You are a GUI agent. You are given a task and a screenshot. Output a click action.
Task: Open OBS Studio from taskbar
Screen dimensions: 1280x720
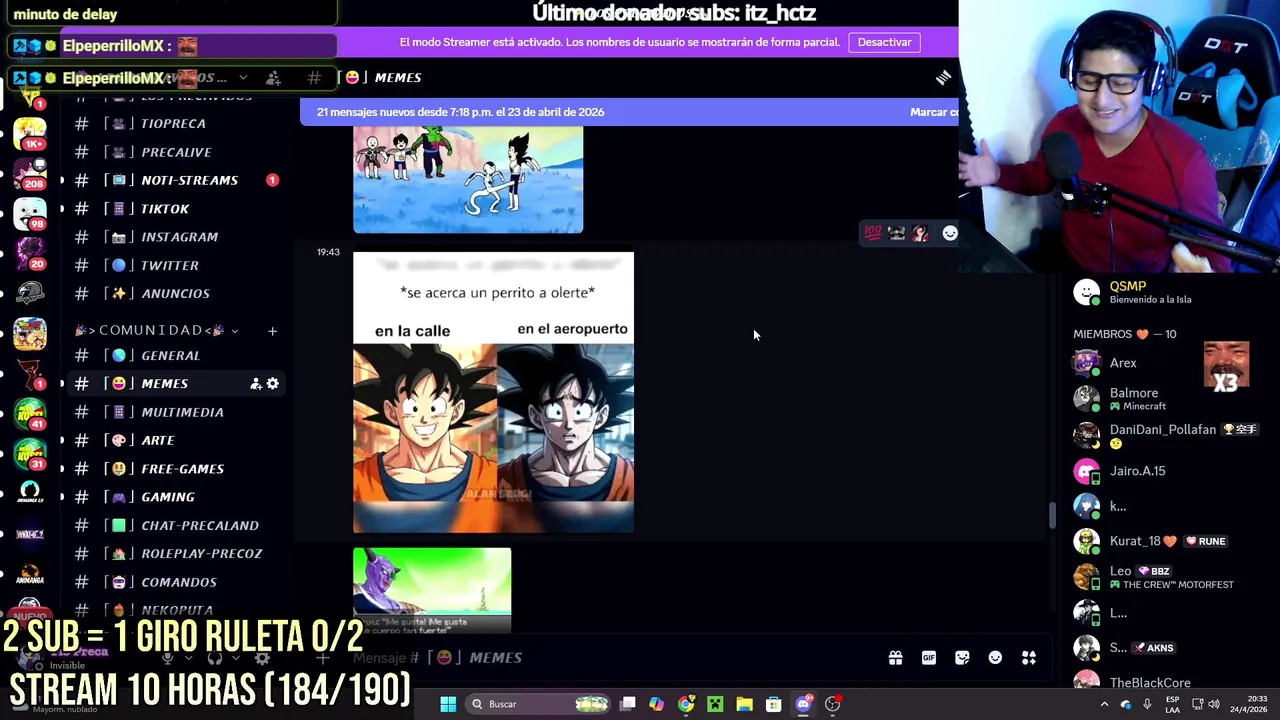coord(833,704)
